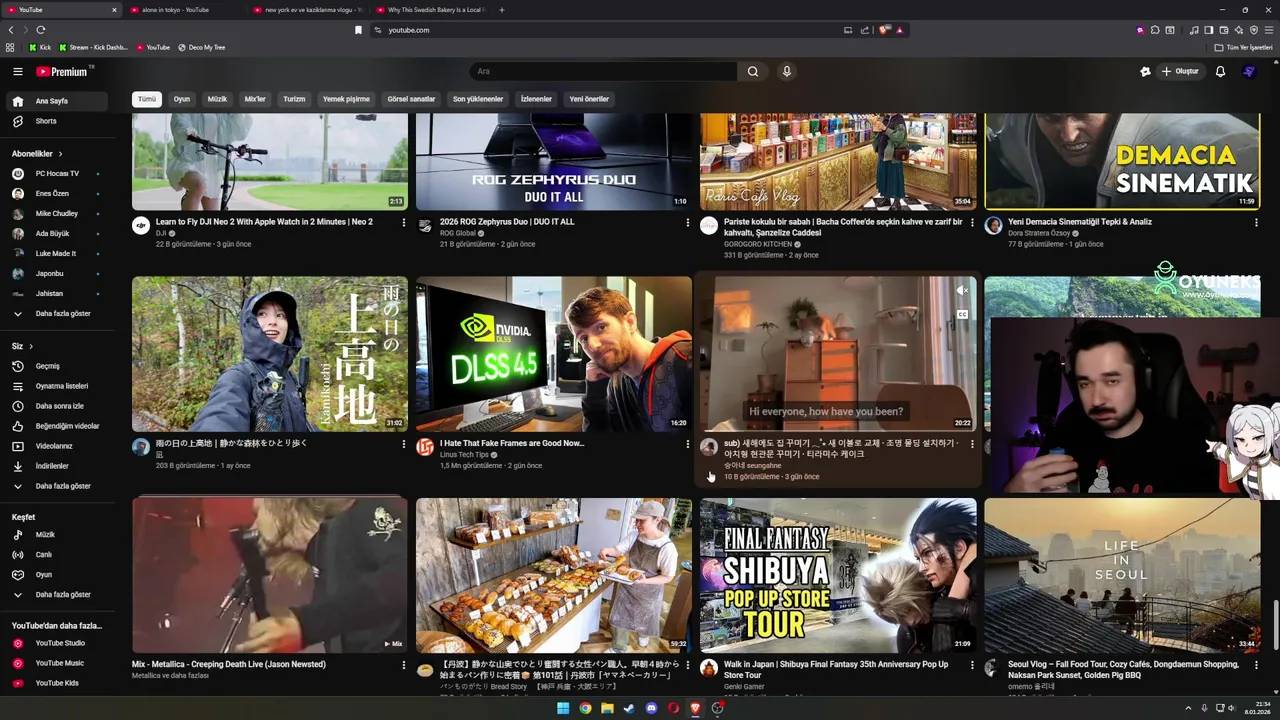Open the notifications bell
Viewport: 1280px width, 720px height.
[x=1220, y=72]
